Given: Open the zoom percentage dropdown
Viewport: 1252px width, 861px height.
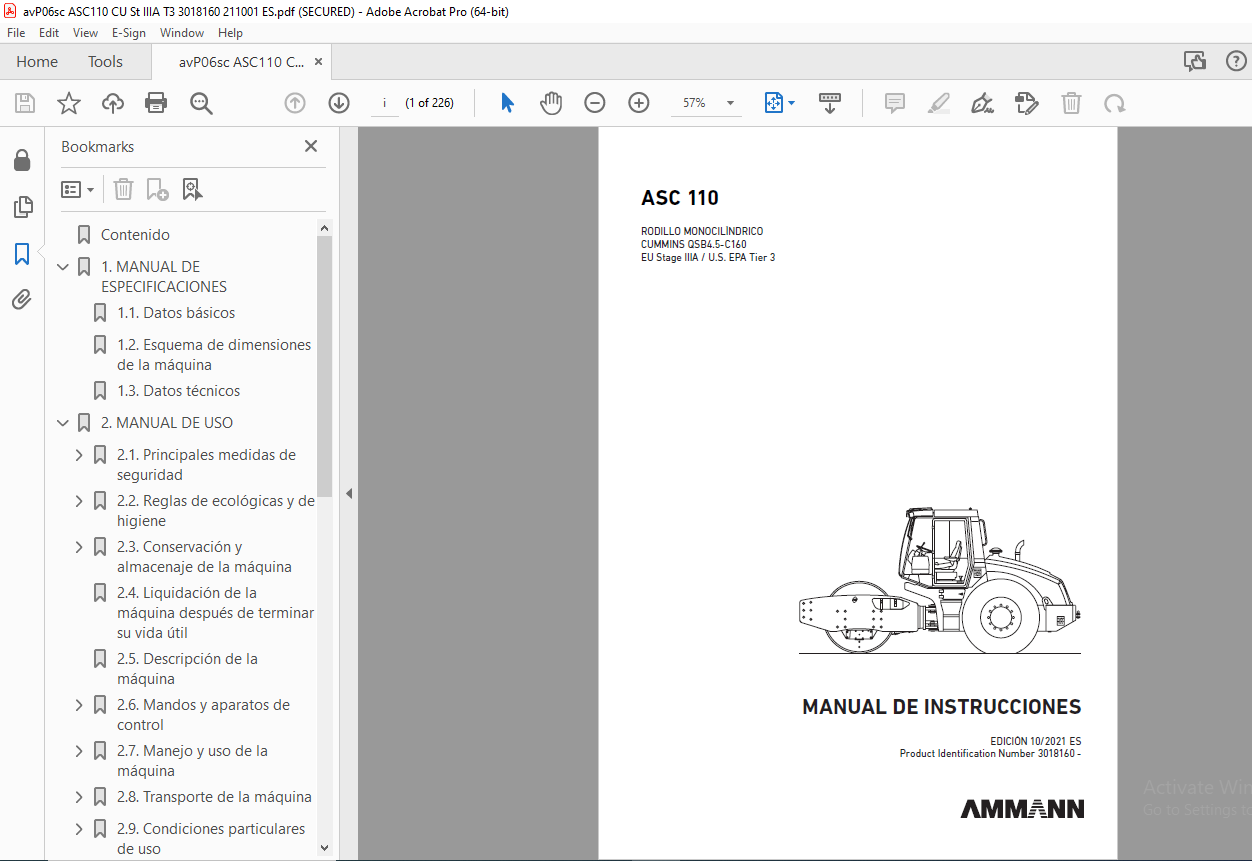Looking at the screenshot, I should pyautogui.click(x=730, y=103).
